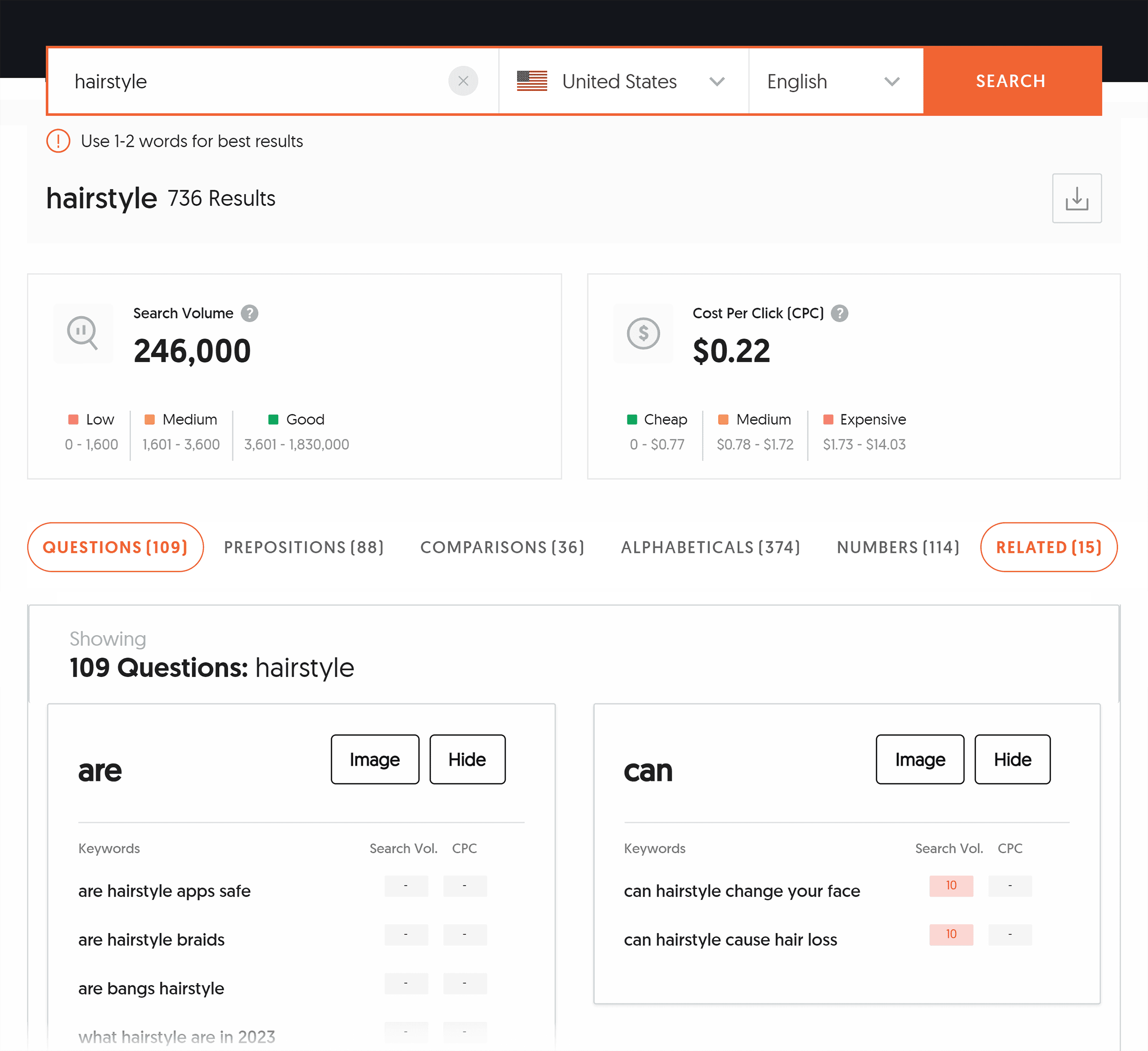
Task: Click the SEARCH button
Action: click(1011, 81)
